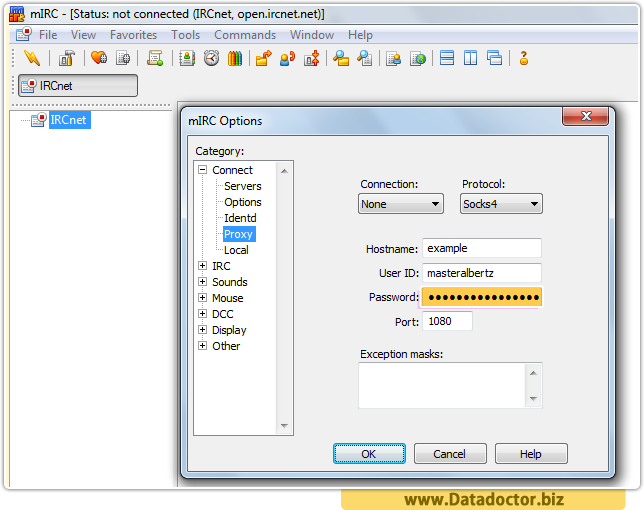Image resolution: width=644 pixels, height=510 pixels.
Task: Click Cascade windows toolbar icon
Action: tap(494, 58)
